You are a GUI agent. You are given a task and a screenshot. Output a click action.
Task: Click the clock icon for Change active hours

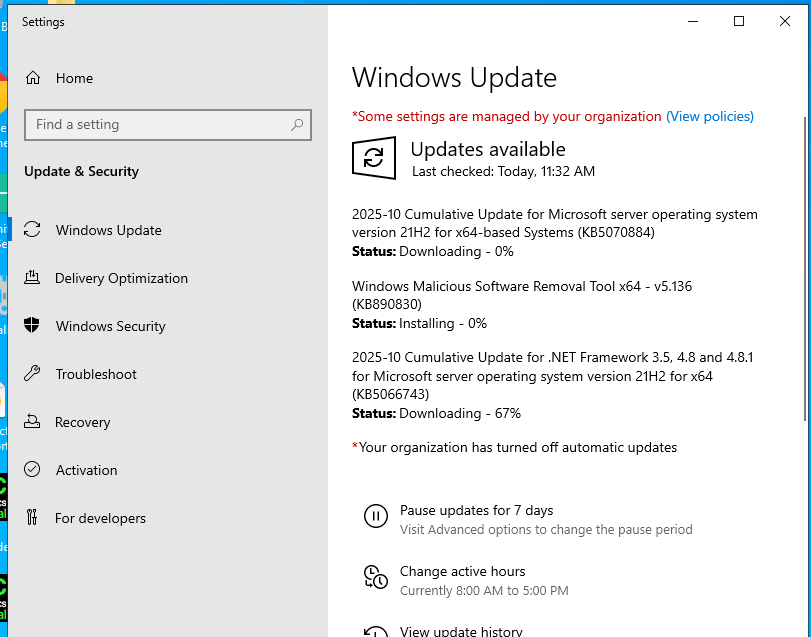[376, 577]
